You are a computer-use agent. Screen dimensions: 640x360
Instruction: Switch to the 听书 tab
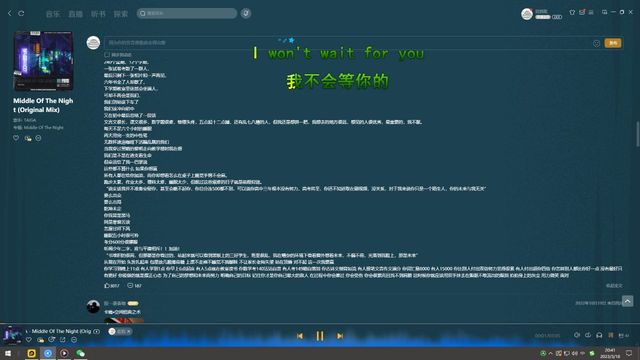[98, 14]
